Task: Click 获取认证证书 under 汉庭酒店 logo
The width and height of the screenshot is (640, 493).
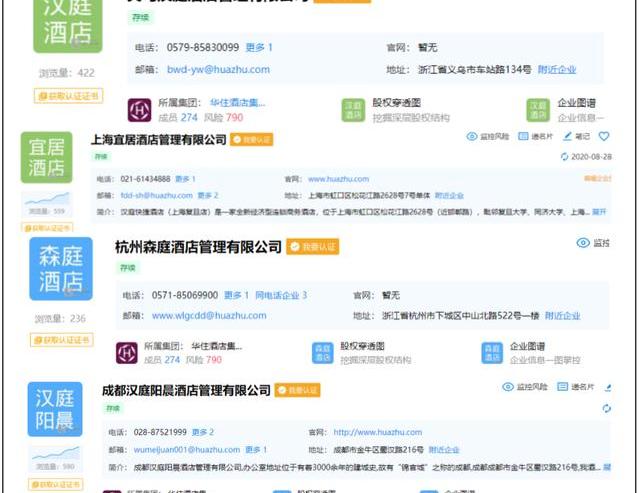Action: point(67,96)
